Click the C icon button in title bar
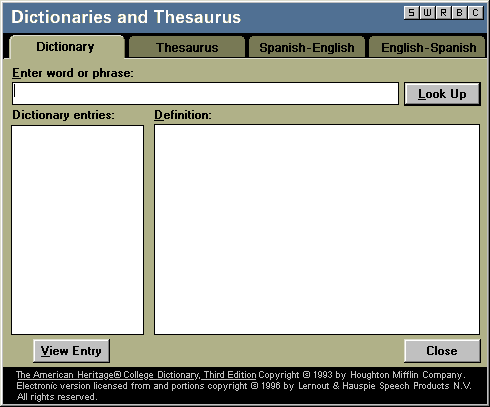 (475, 13)
